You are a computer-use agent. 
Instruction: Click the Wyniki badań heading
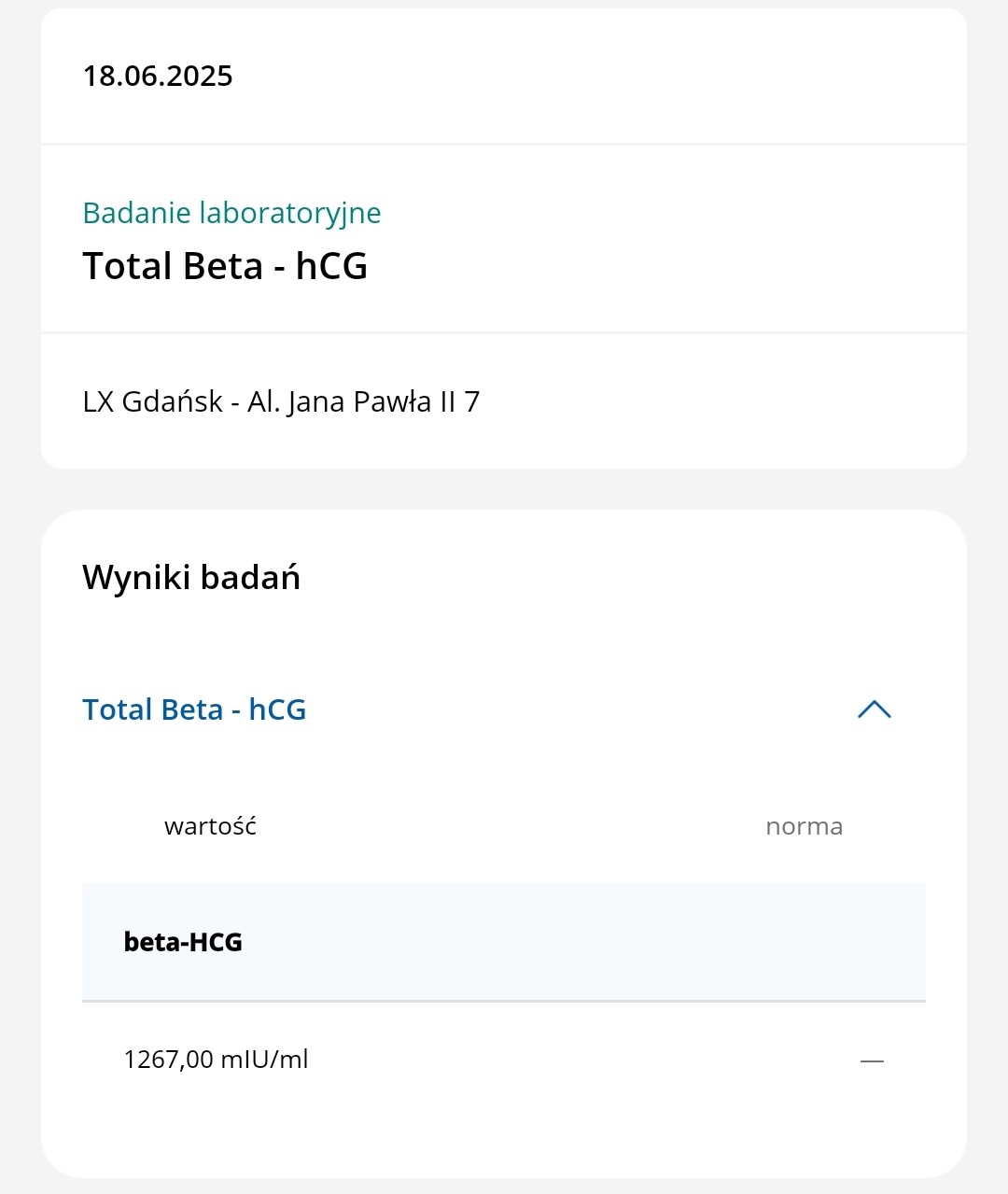coord(191,577)
